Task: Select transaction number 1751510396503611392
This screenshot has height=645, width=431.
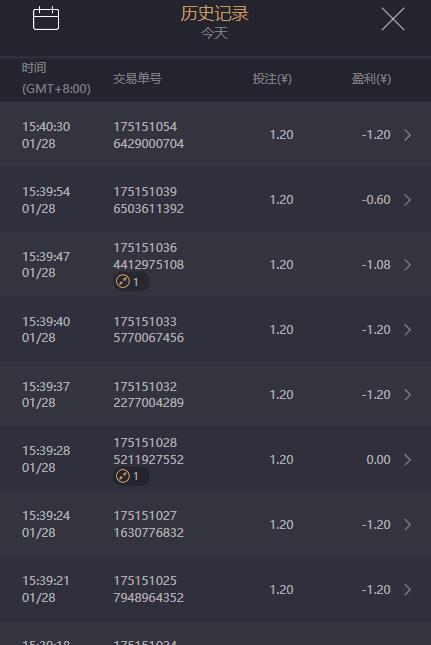Action: 148,200
